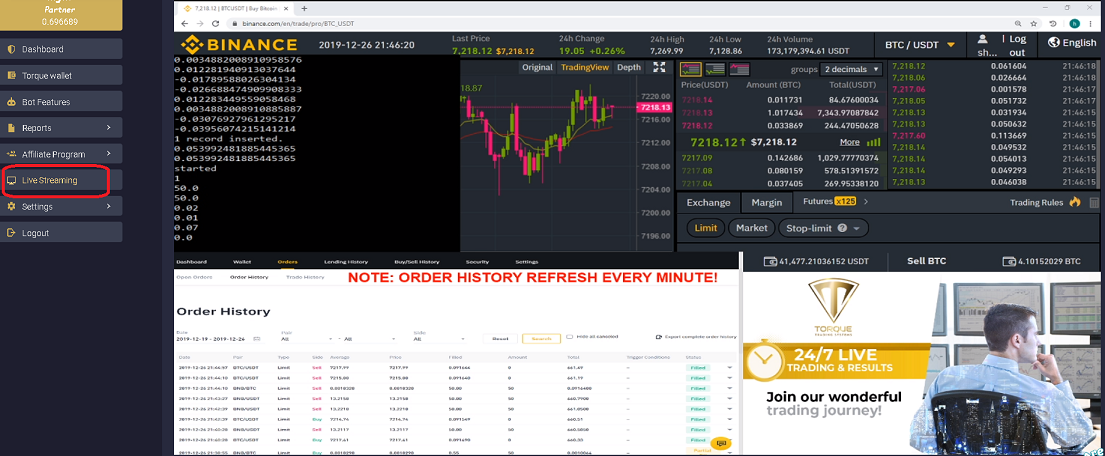1105x456 pixels.
Task: Toggle the Hide all canceled checkbox
Action: pyautogui.click(x=570, y=337)
